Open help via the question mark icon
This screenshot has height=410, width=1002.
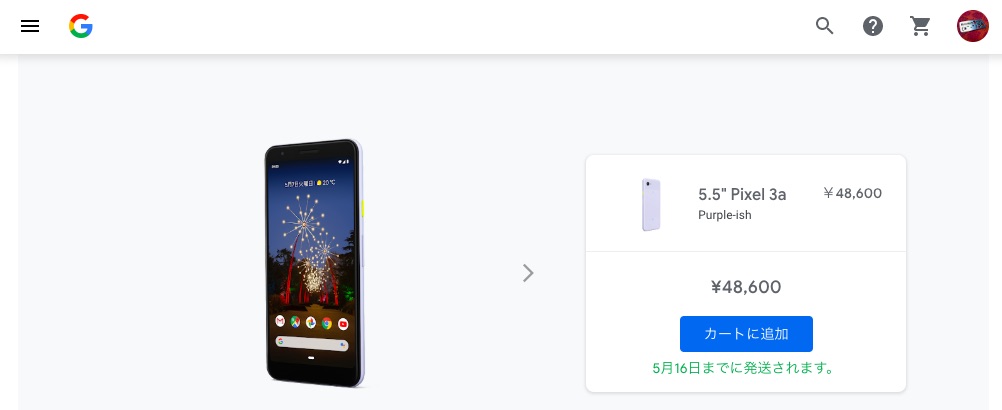pyautogui.click(x=872, y=26)
